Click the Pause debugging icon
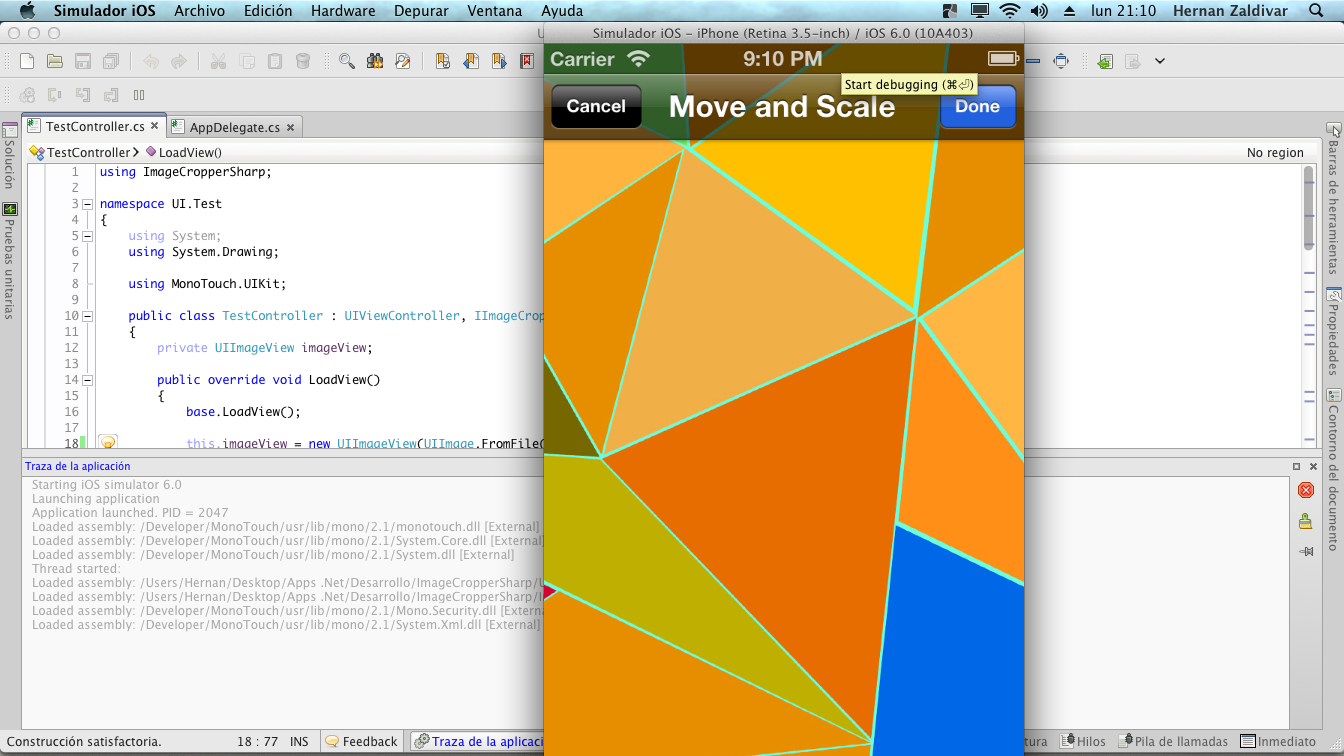The height and width of the screenshot is (756, 1344). 139,95
